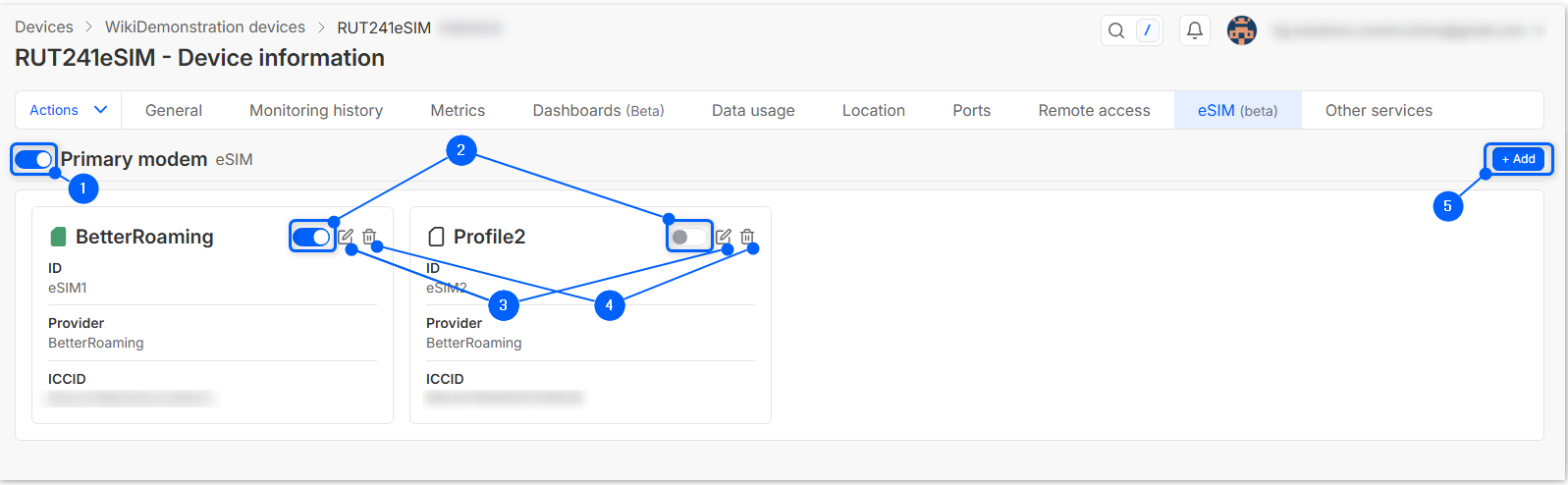Go to the Remote access tab
1568x485 pixels.
[1094, 111]
